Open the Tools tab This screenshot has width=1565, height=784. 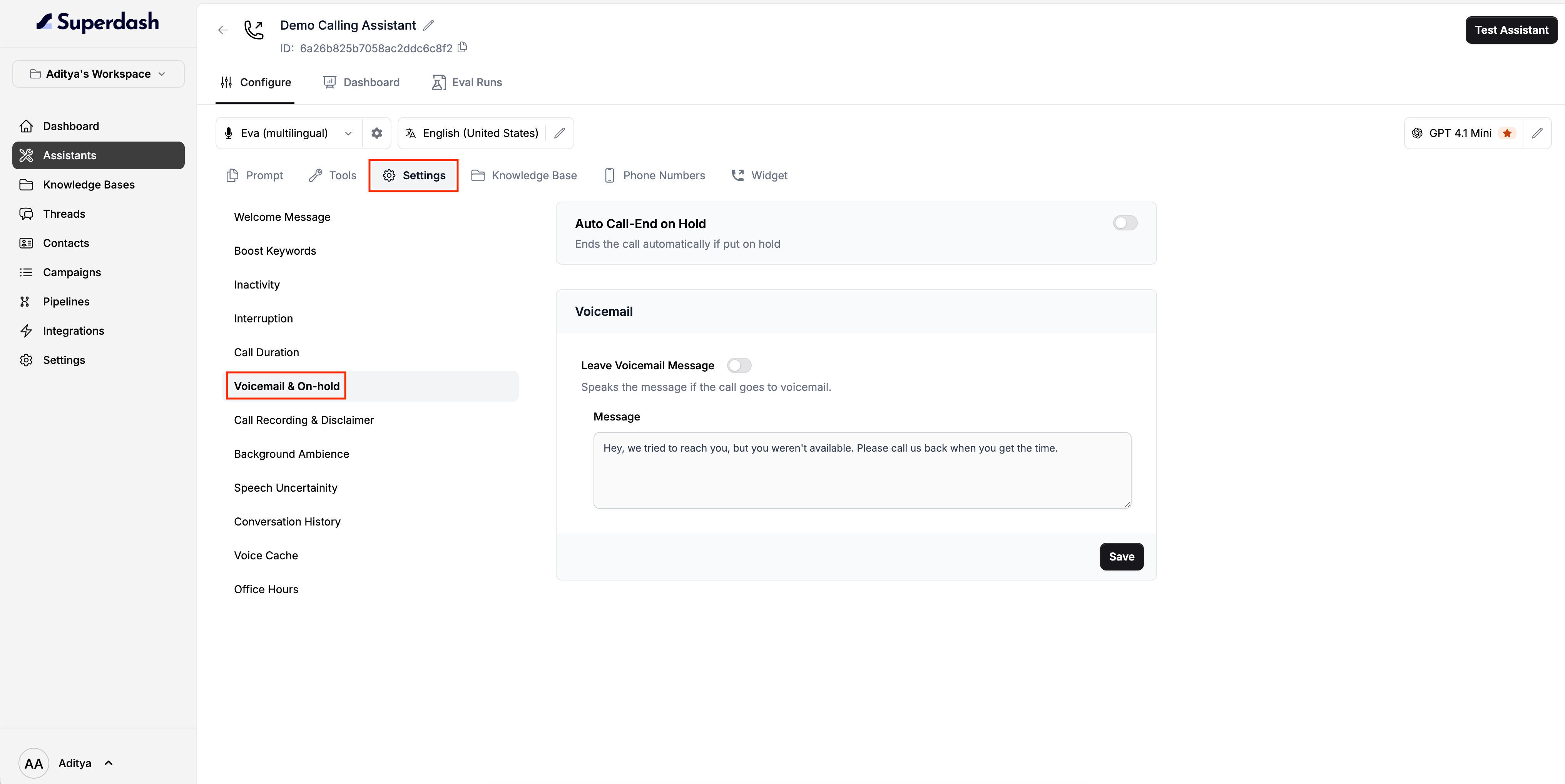333,175
